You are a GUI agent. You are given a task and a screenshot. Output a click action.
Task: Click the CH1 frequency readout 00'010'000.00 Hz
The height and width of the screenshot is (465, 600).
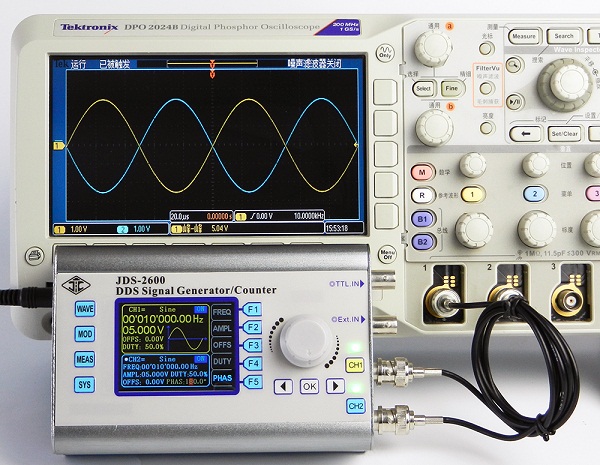pyautogui.click(x=163, y=319)
